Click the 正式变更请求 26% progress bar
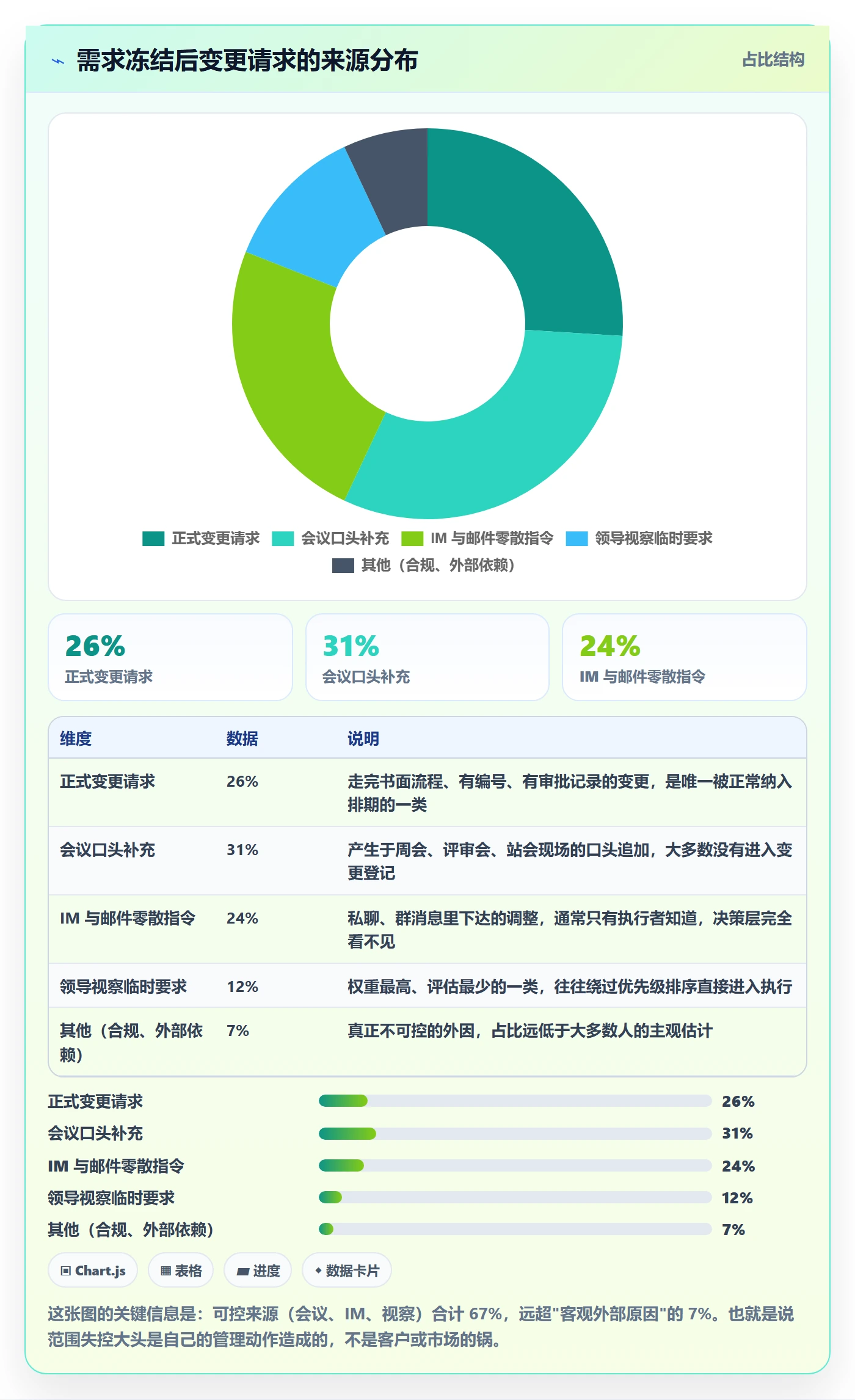Screen dimensions: 855x1400 (x=515, y=1101)
